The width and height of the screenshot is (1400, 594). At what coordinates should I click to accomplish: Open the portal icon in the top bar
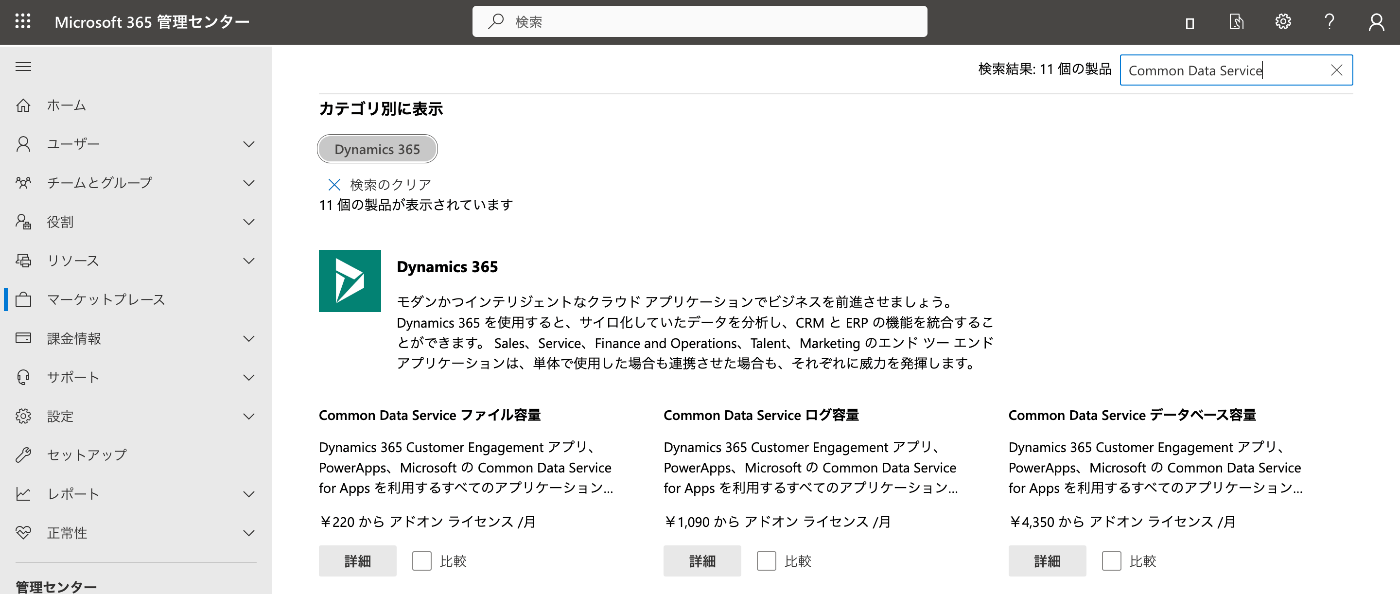click(1190, 22)
